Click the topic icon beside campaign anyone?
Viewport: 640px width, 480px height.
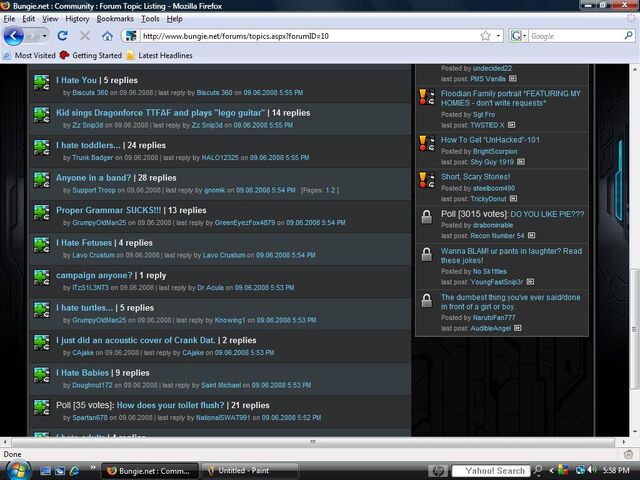[x=42, y=278]
